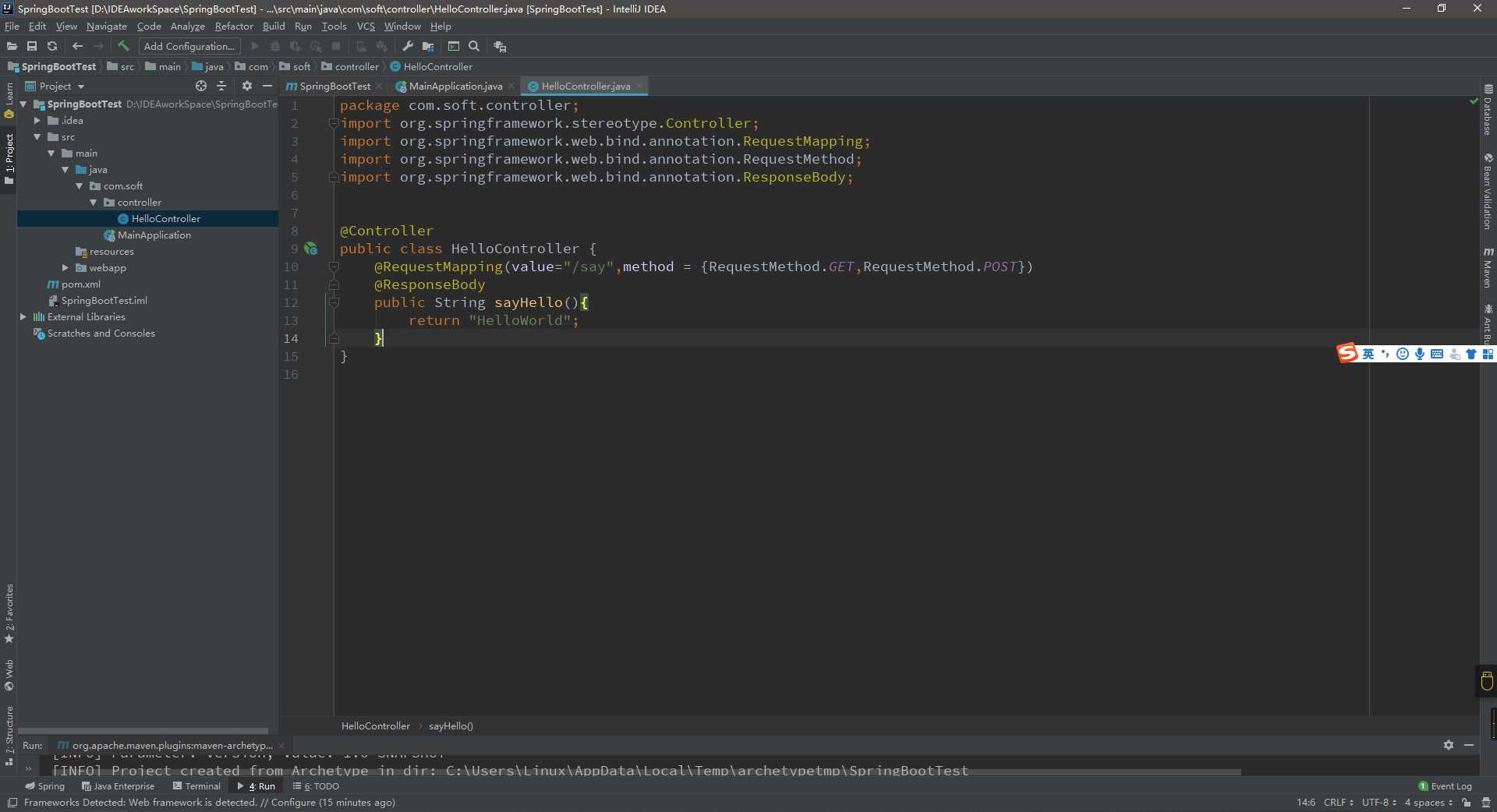1497x812 pixels.
Task: Toggle the Learn side tool window
Action: pyautogui.click(x=9, y=100)
